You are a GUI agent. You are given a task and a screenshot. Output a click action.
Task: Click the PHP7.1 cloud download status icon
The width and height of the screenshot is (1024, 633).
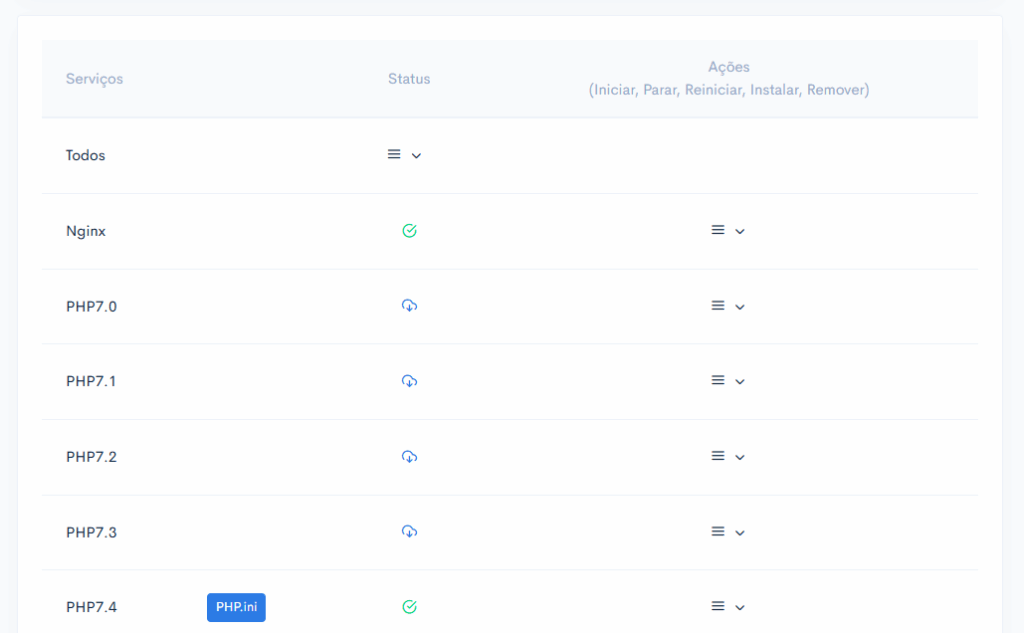click(409, 381)
